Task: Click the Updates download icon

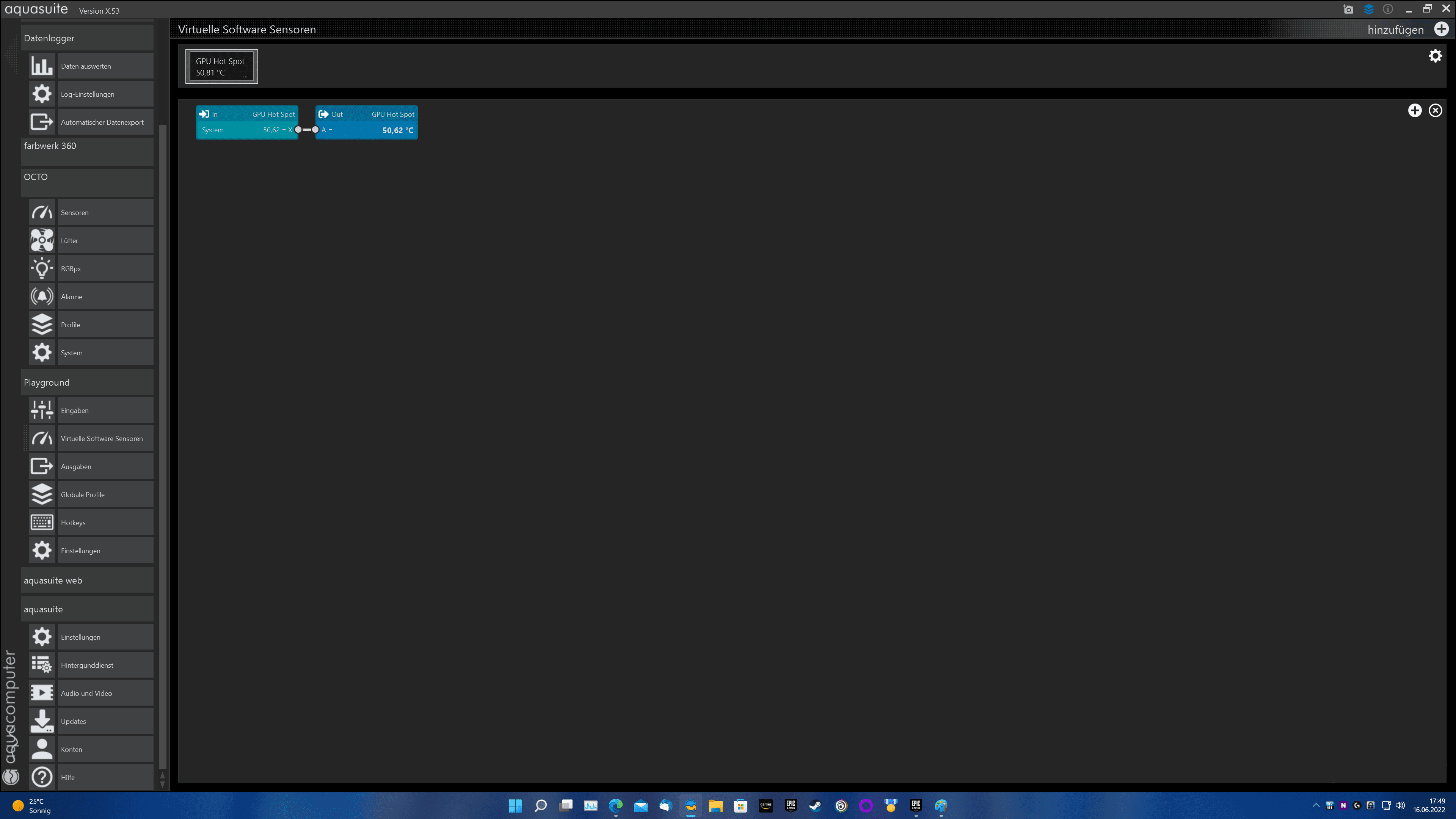Action: pyautogui.click(x=42, y=721)
